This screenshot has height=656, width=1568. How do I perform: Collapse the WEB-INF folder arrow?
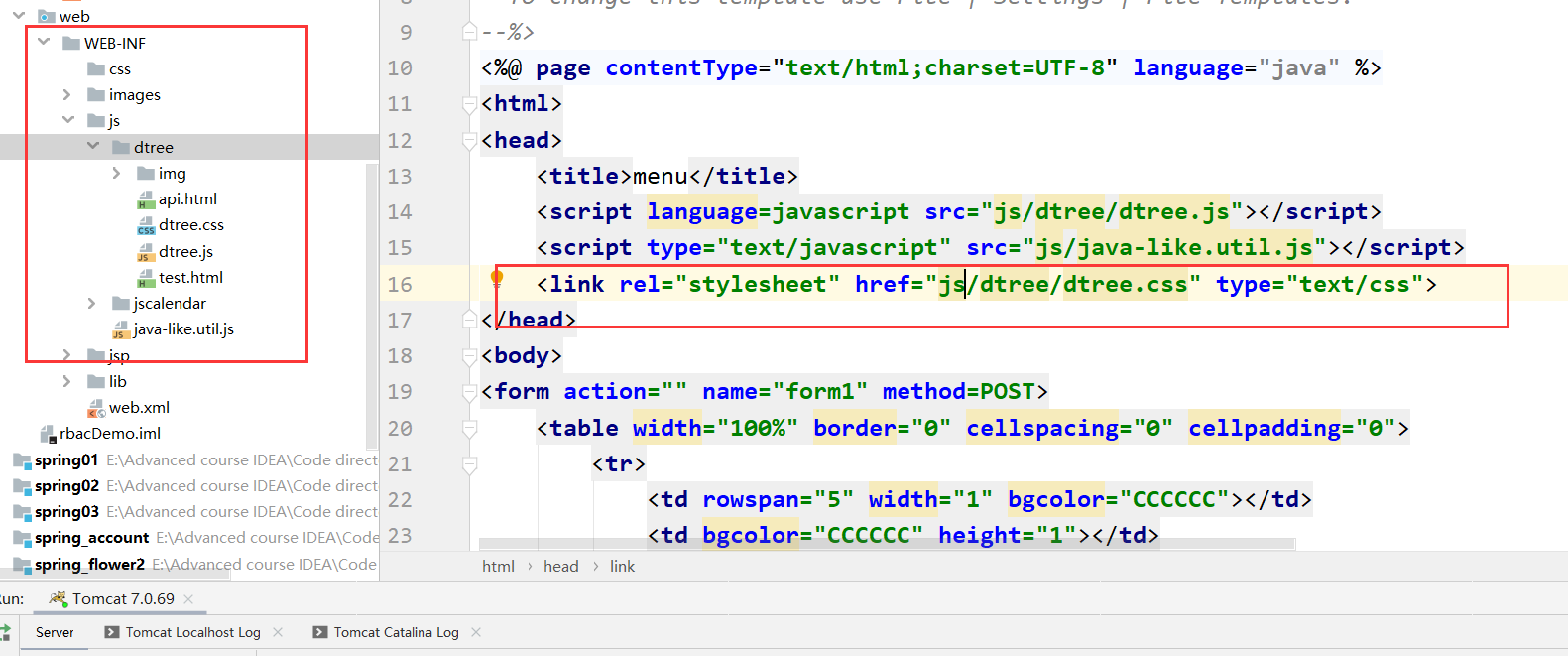tap(44, 42)
